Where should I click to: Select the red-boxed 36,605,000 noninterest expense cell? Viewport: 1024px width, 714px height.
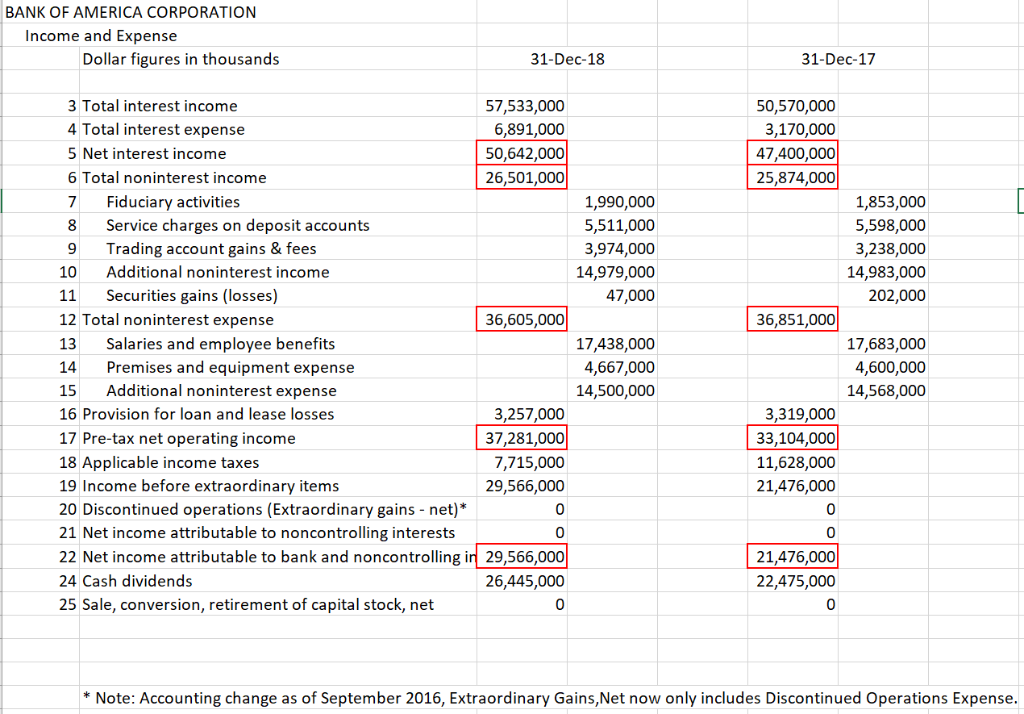[x=521, y=319]
